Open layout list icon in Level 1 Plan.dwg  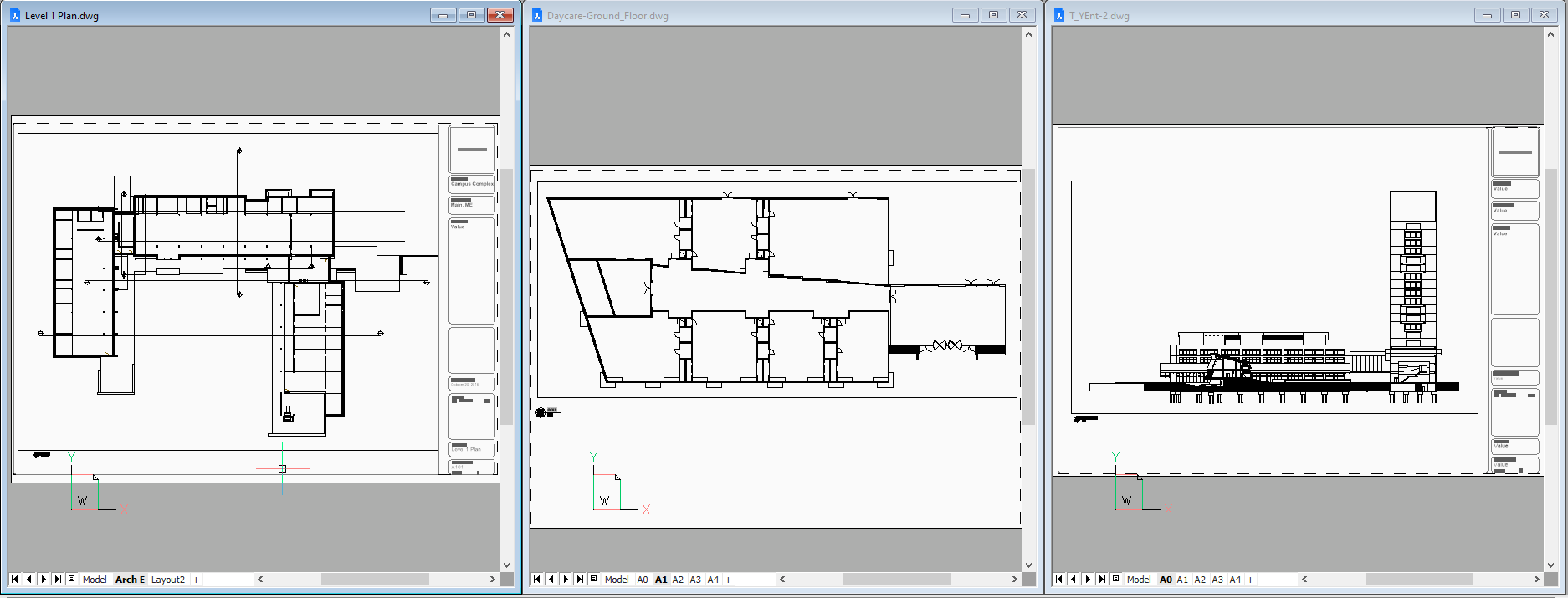pyautogui.click(x=72, y=579)
